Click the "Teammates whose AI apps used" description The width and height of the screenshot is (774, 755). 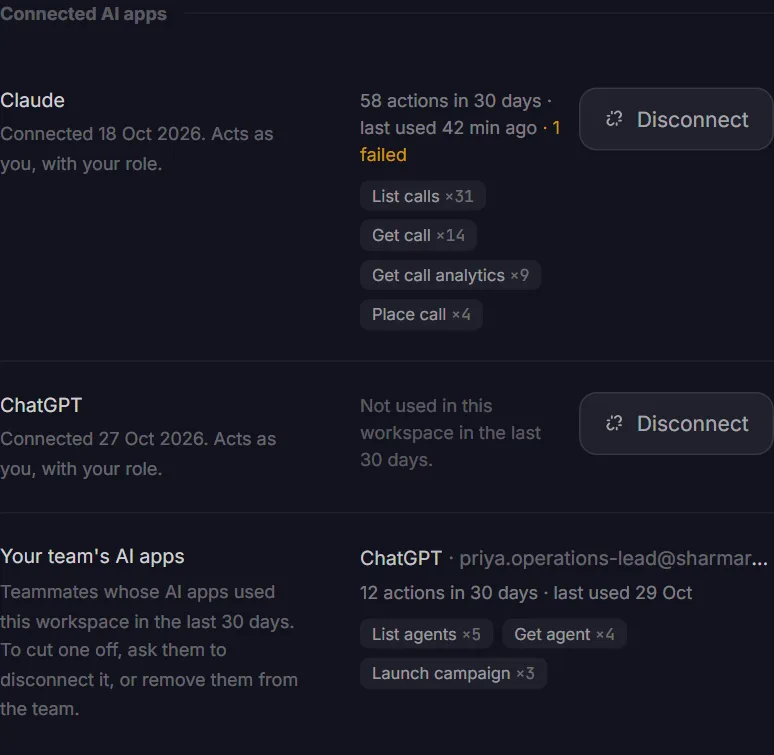(x=149, y=650)
